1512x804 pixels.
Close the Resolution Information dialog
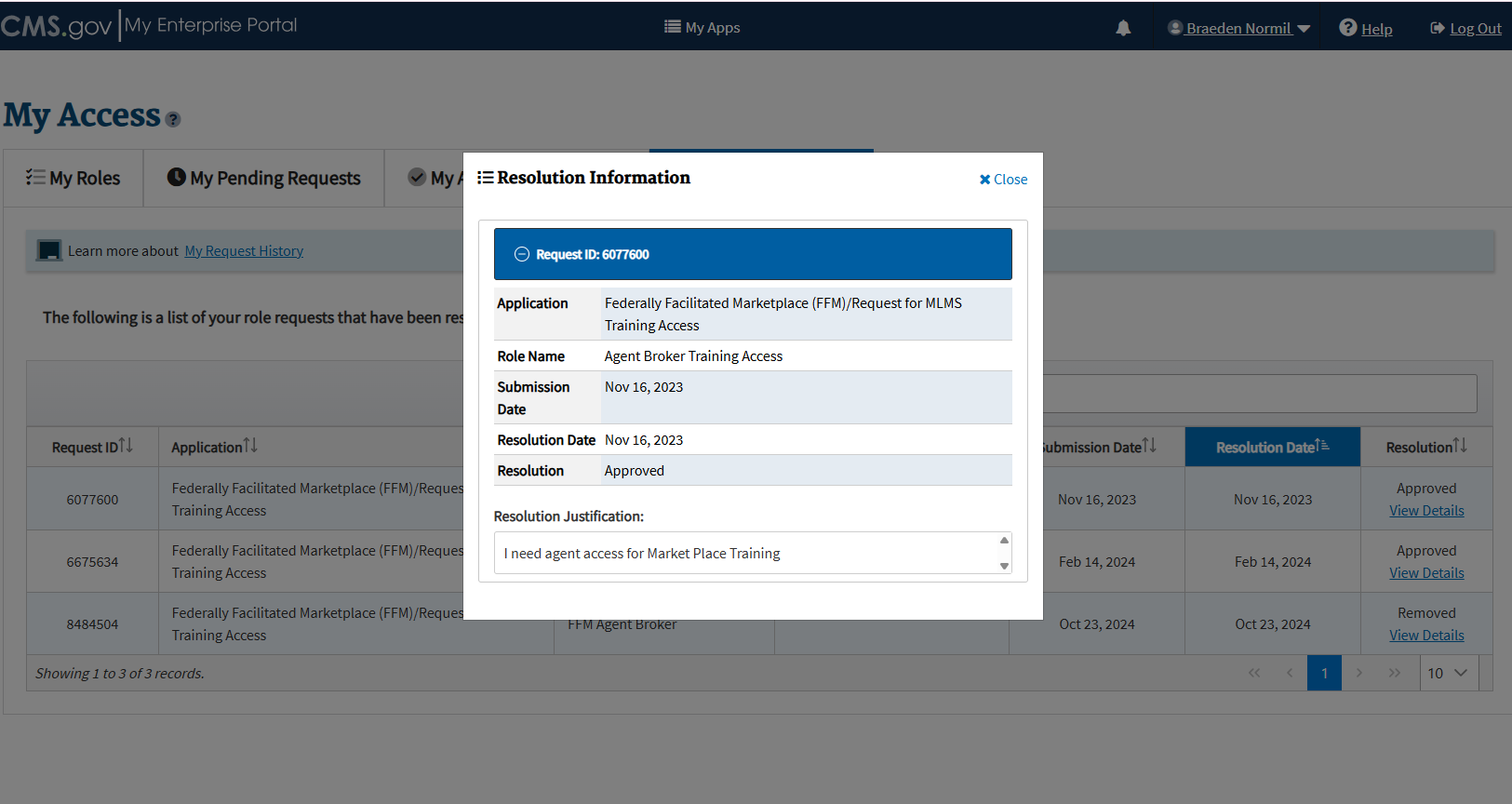tap(1003, 180)
